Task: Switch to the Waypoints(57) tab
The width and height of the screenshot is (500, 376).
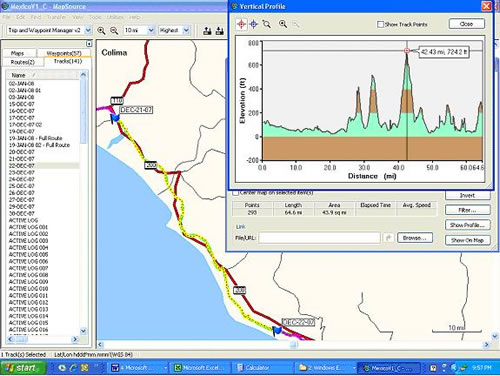Action: [x=64, y=53]
